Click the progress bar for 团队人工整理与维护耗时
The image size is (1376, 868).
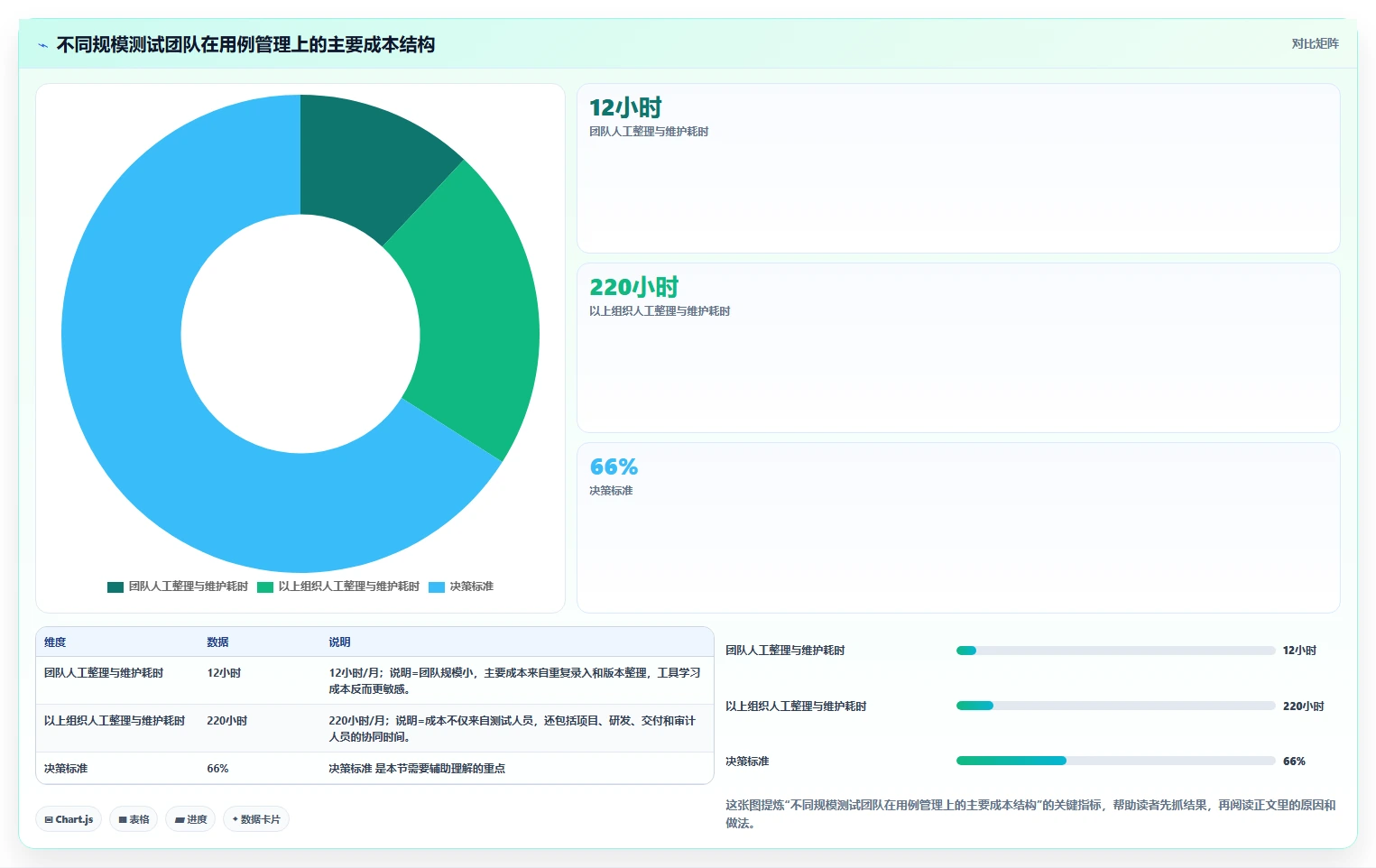pos(1115,651)
